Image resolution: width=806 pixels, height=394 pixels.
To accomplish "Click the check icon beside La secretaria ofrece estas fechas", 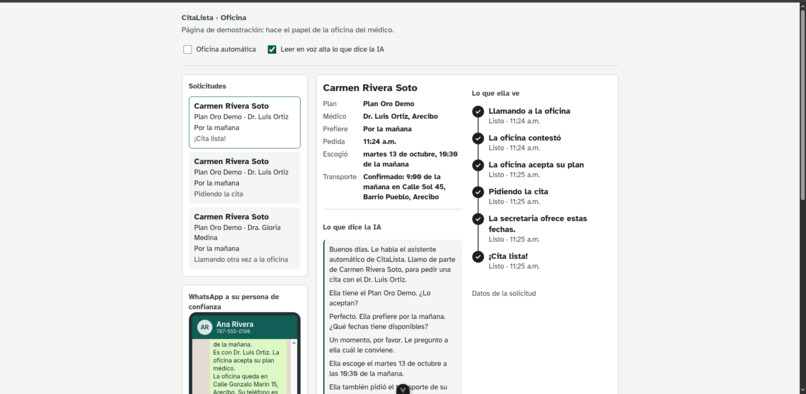I will pyautogui.click(x=478, y=219).
